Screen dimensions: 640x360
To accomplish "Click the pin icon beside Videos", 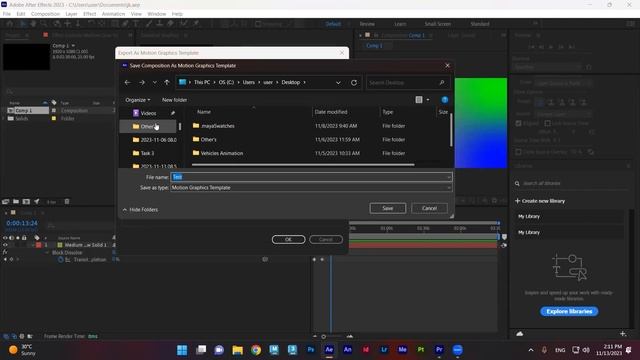I will coord(173,113).
